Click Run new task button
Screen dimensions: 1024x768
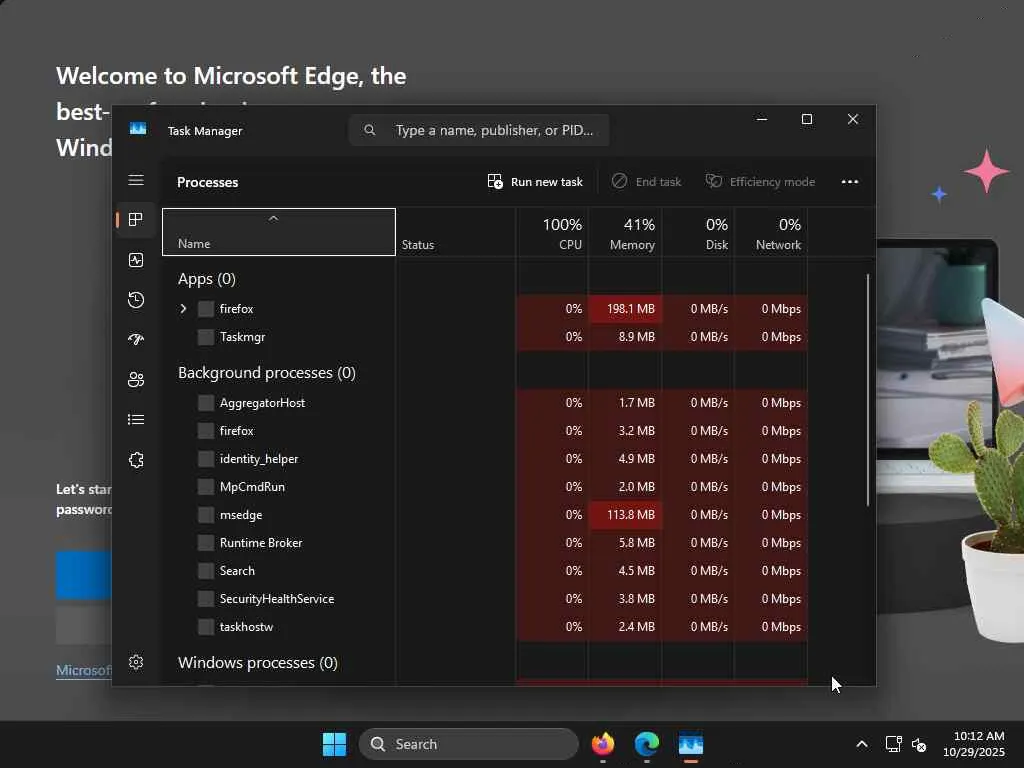[535, 182]
